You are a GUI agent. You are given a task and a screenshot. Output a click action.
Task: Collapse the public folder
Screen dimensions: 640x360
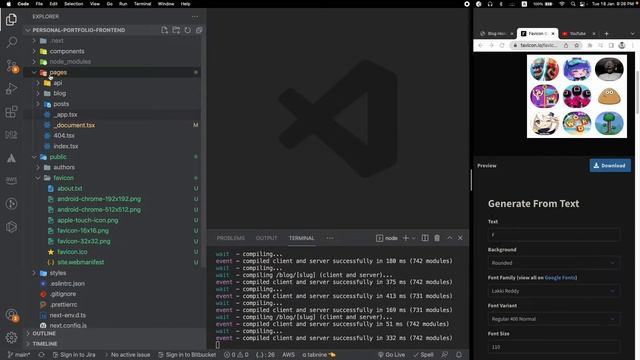34,157
